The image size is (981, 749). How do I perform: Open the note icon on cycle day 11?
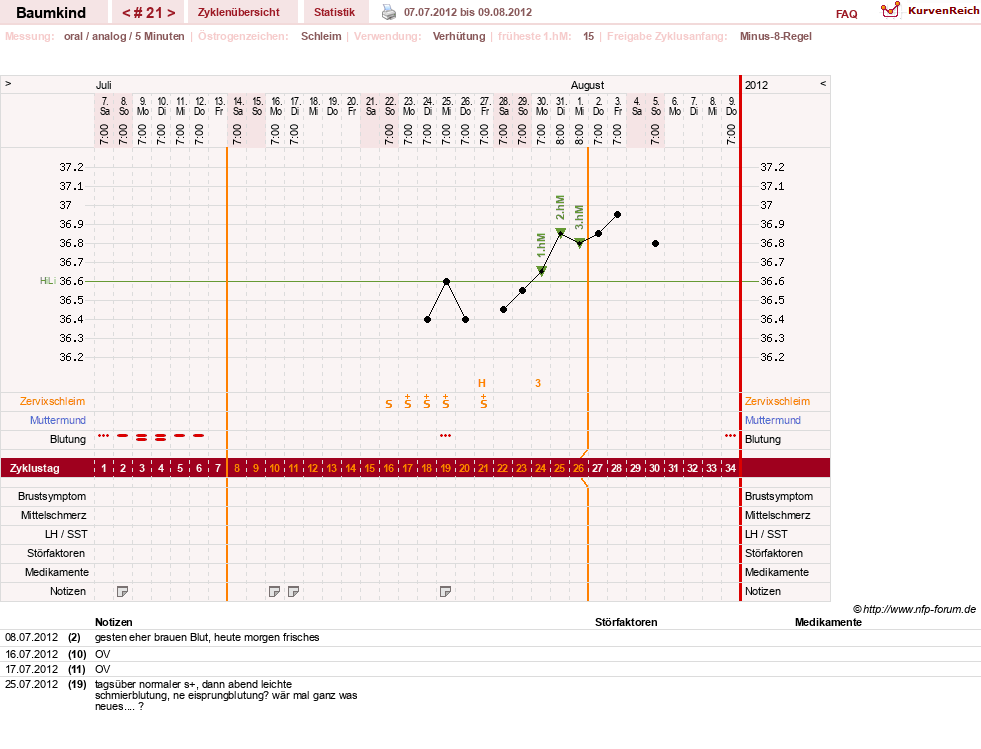293,591
